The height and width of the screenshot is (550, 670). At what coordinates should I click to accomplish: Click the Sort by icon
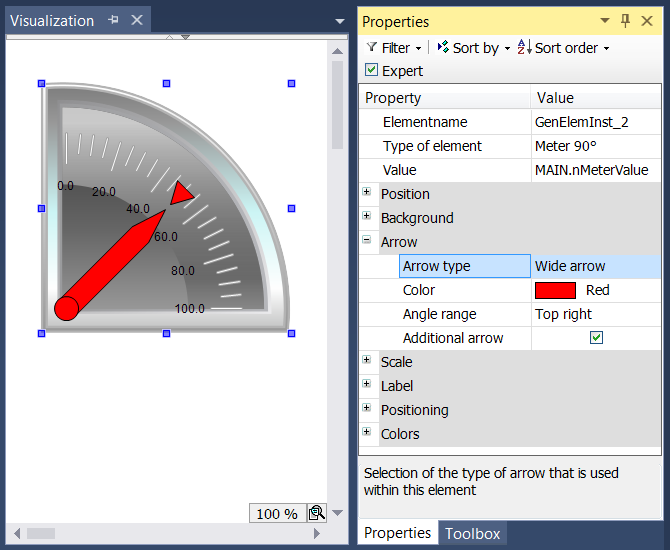click(x=443, y=47)
